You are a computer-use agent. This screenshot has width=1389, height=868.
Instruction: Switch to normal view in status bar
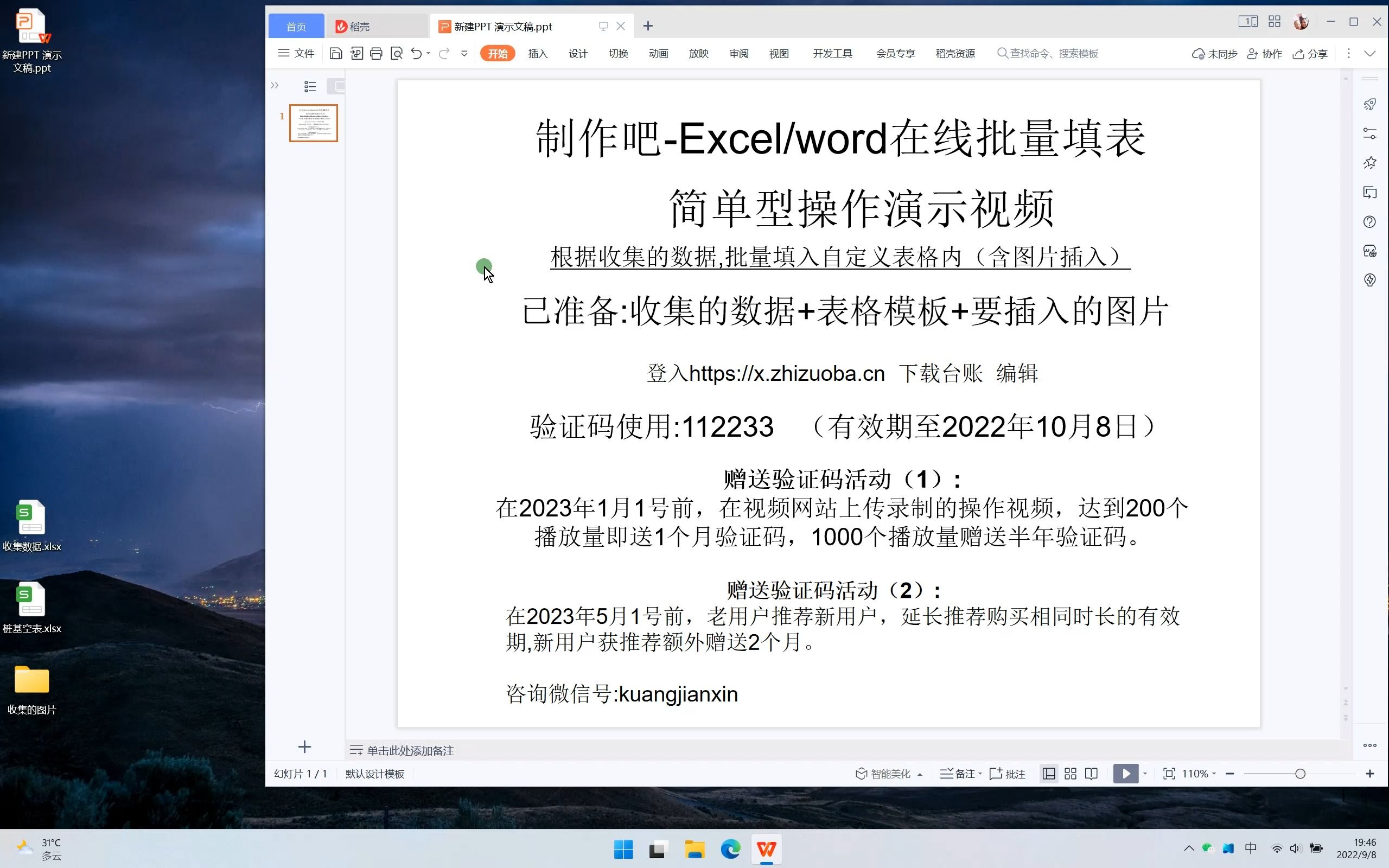pyautogui.click(x=1049, y=774)
